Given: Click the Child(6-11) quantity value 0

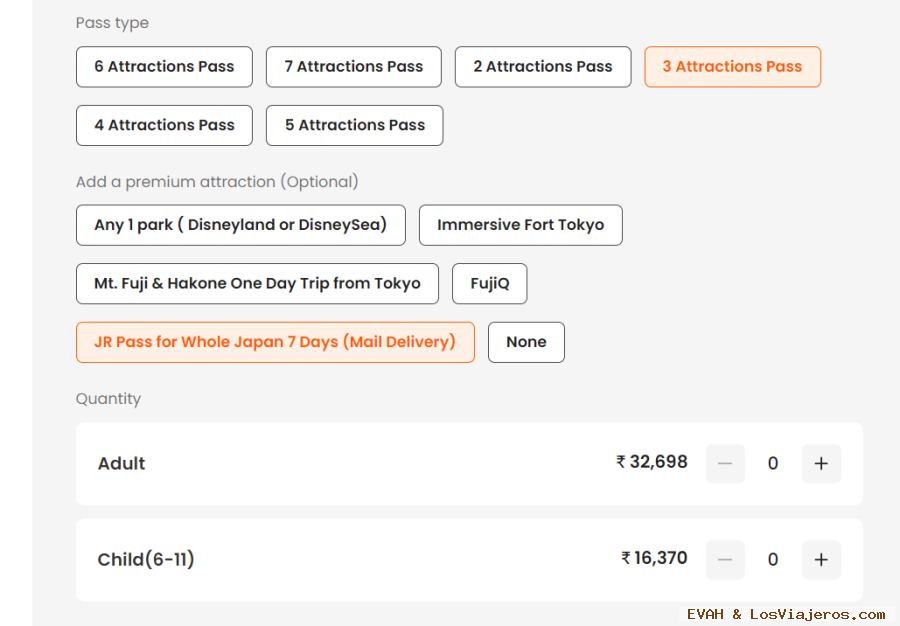Looking at the screenshot, I should coord(773,559).
